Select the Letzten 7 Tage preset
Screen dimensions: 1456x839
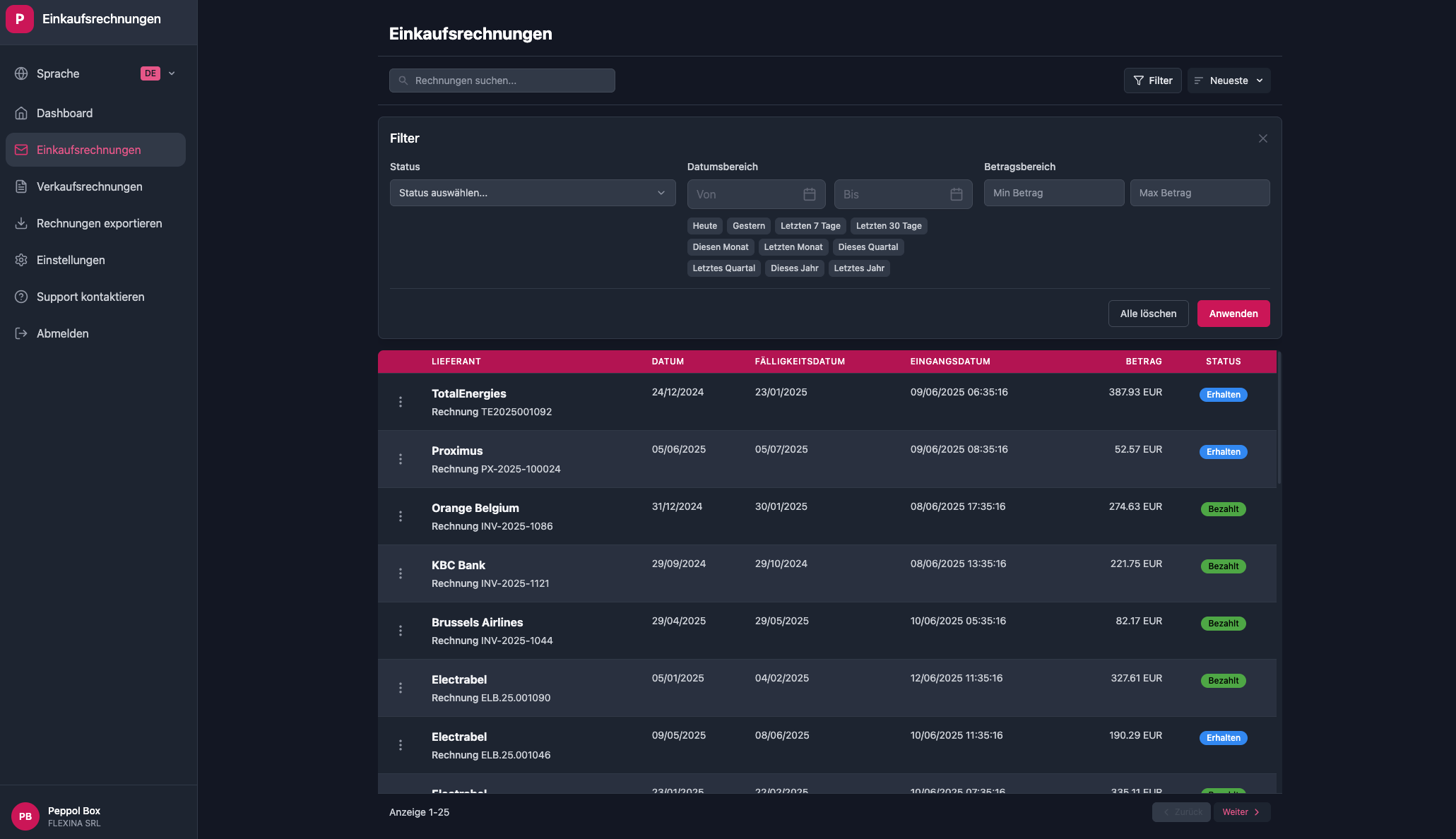pos(810,226)
